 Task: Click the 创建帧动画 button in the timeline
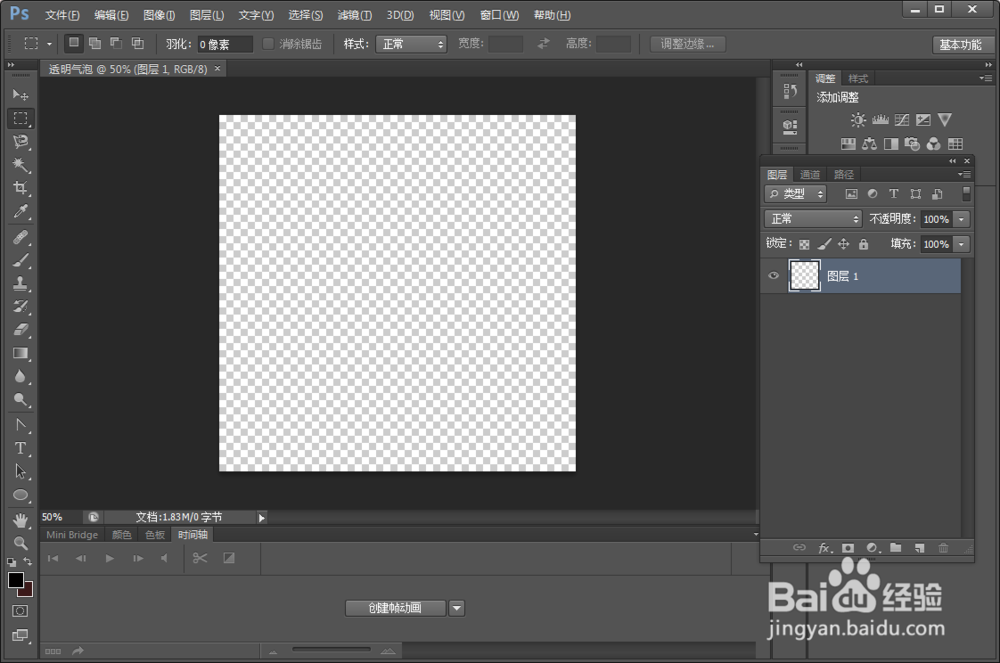[395, 607]
